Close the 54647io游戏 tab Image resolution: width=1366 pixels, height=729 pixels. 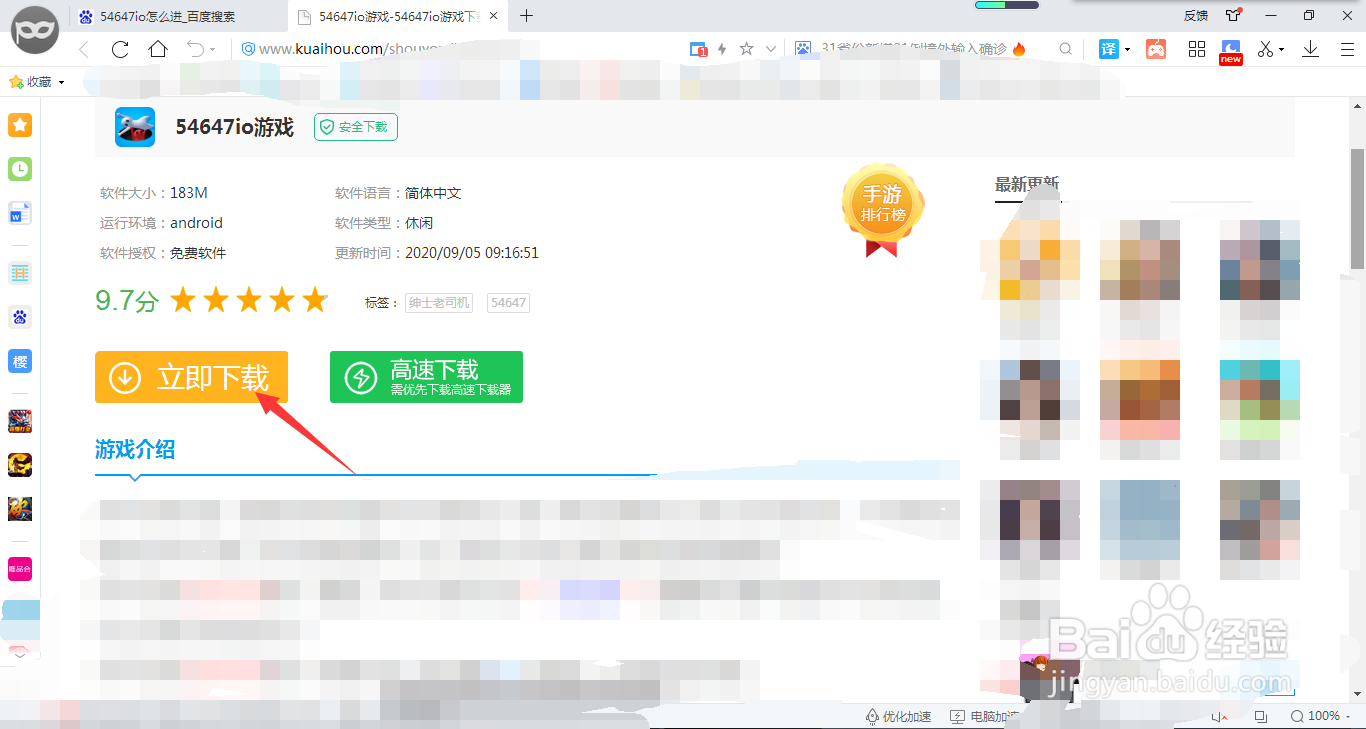tap(492, 16)
